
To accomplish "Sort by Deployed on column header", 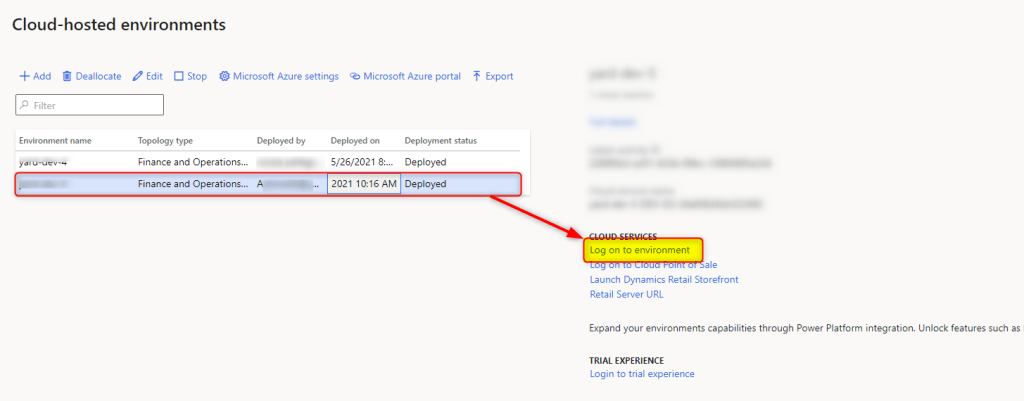I will pyautogui.click(x=355, y=141).
